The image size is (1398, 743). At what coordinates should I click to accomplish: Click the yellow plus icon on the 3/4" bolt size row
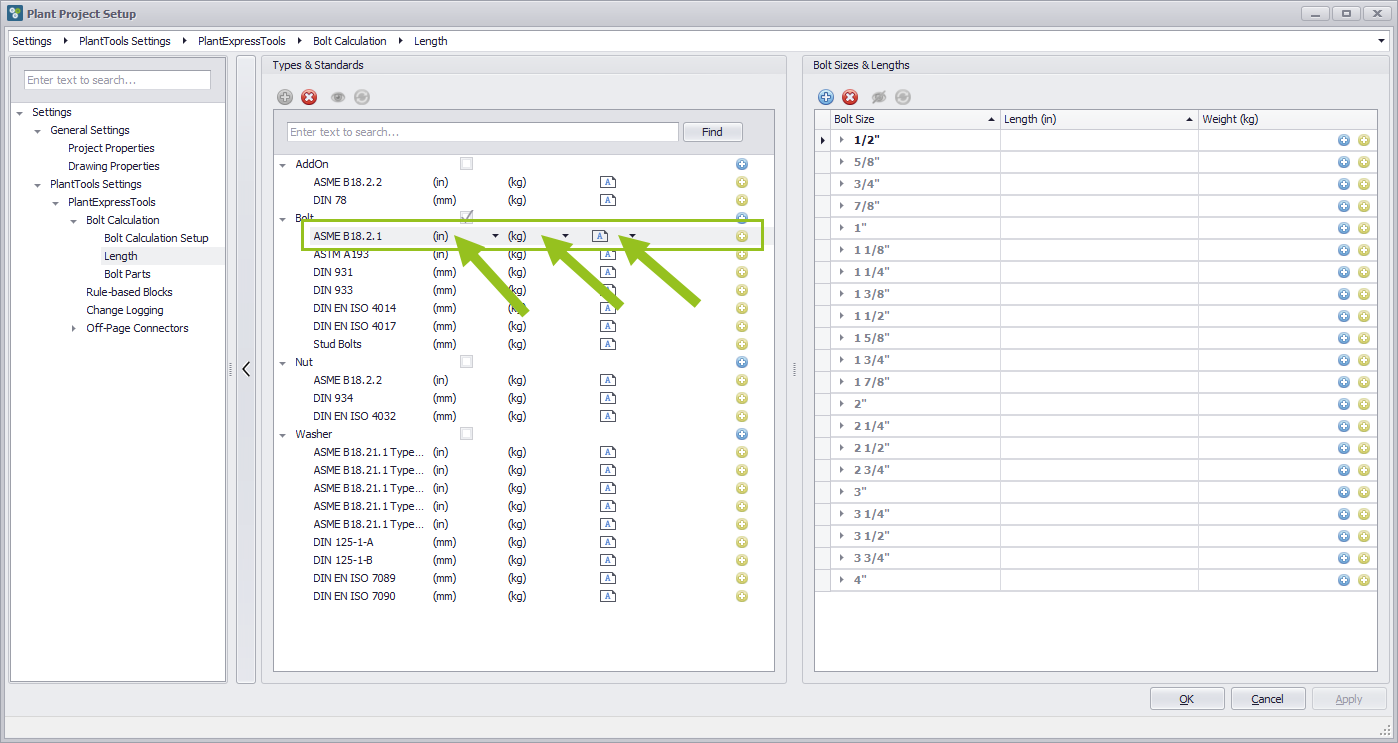(x=1364, y=184)
